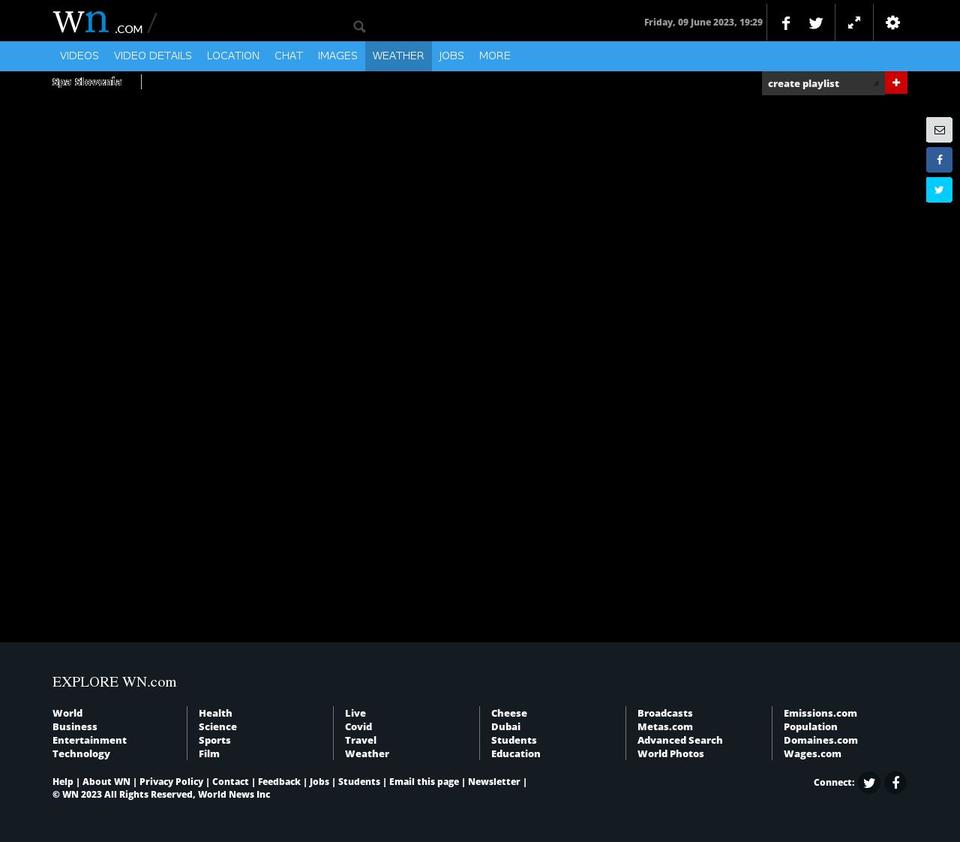Open the Help link

(62, 782)
